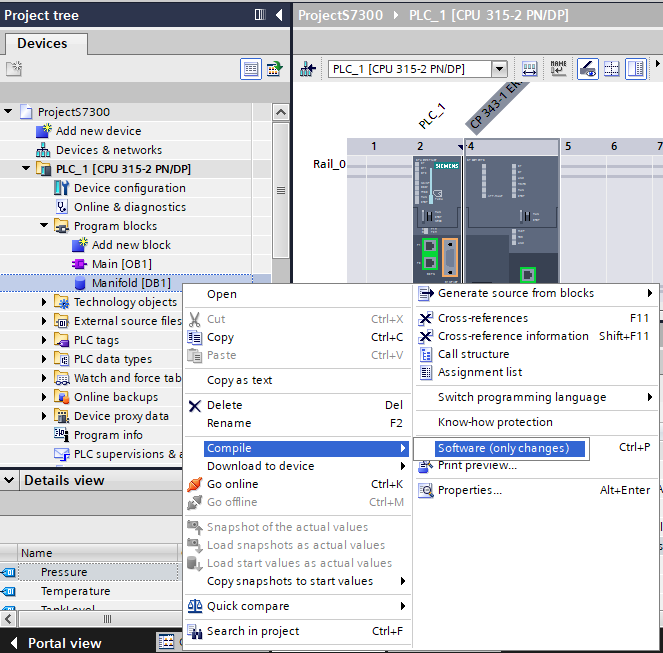Click the list view icon in the project tree toolbar
This screenshot has width=663, height=653.
point(251,69)
